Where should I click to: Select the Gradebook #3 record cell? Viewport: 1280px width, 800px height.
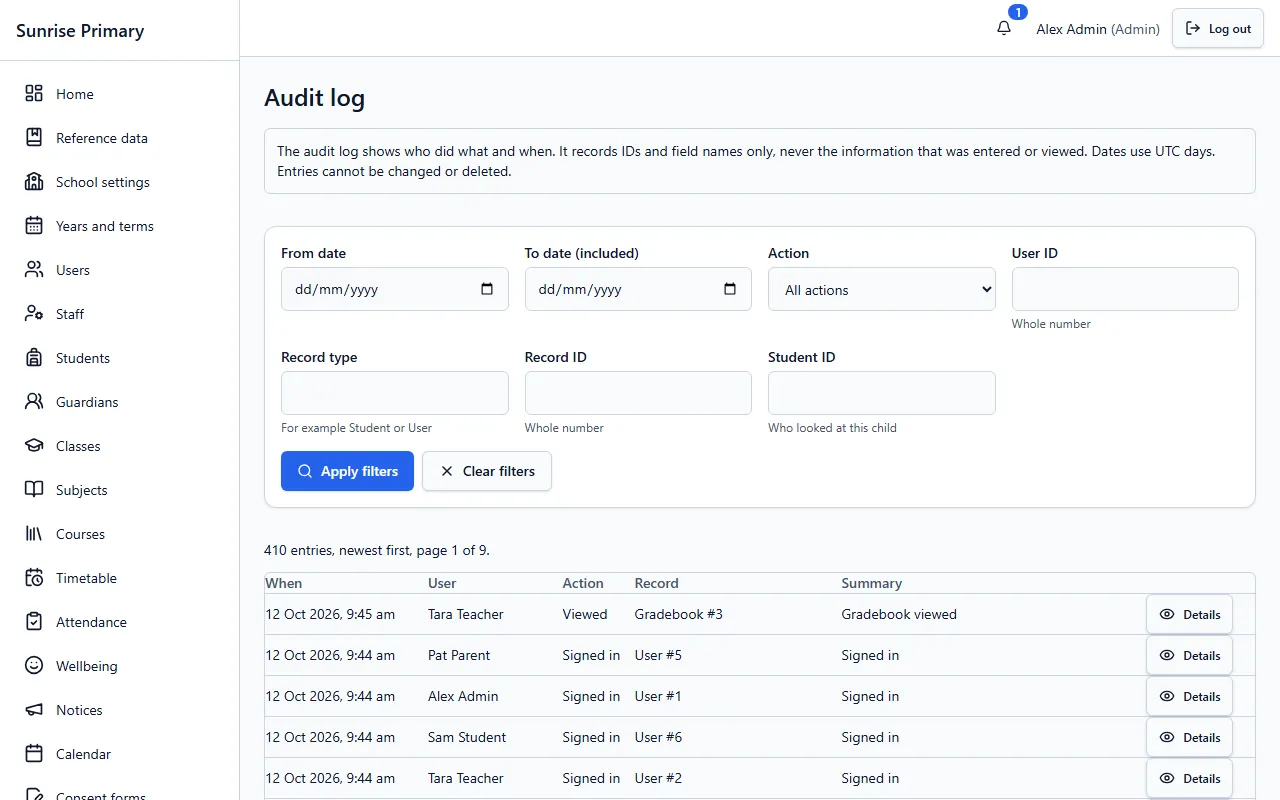pyautogui.click(x=678, y=614)
